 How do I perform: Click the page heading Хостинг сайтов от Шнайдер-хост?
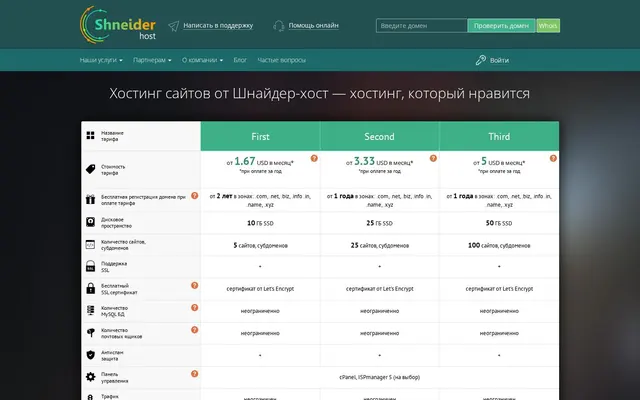click(320, 93)
